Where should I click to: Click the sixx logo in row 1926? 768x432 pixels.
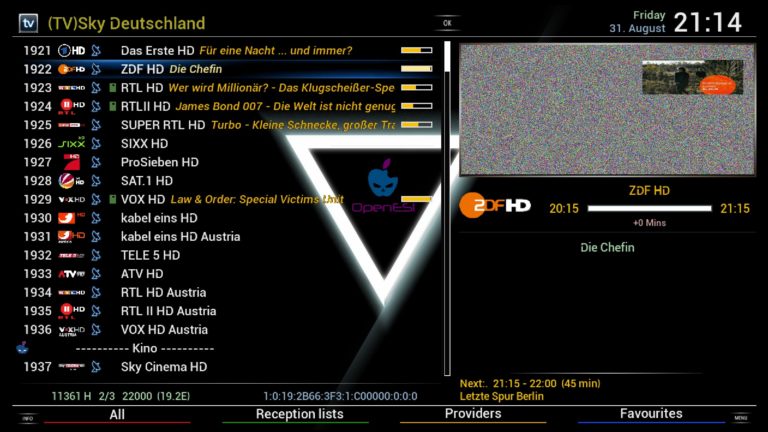72,143
